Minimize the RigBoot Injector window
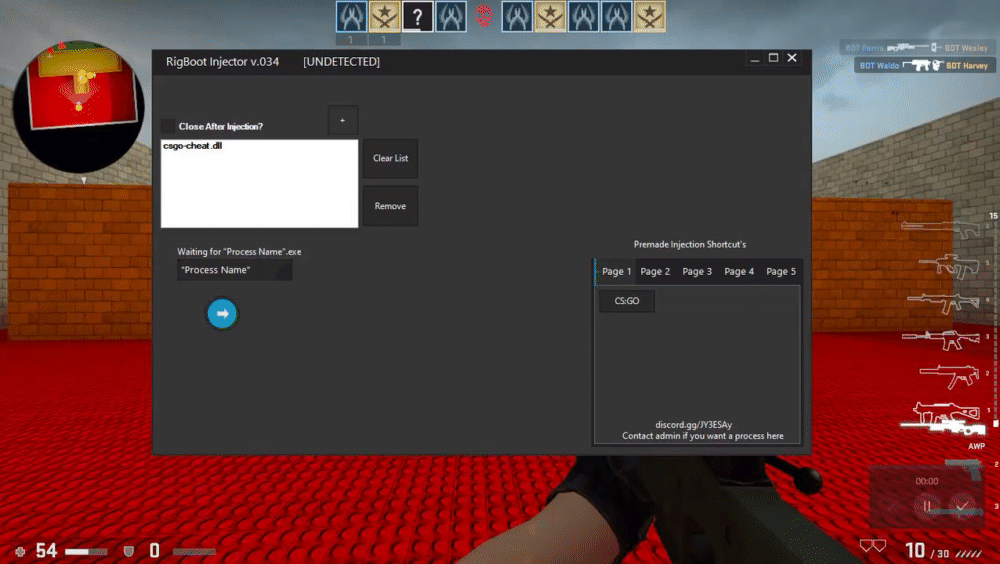Image resolution: width=1000 pixels, height=564 pixels. point(754,58)
